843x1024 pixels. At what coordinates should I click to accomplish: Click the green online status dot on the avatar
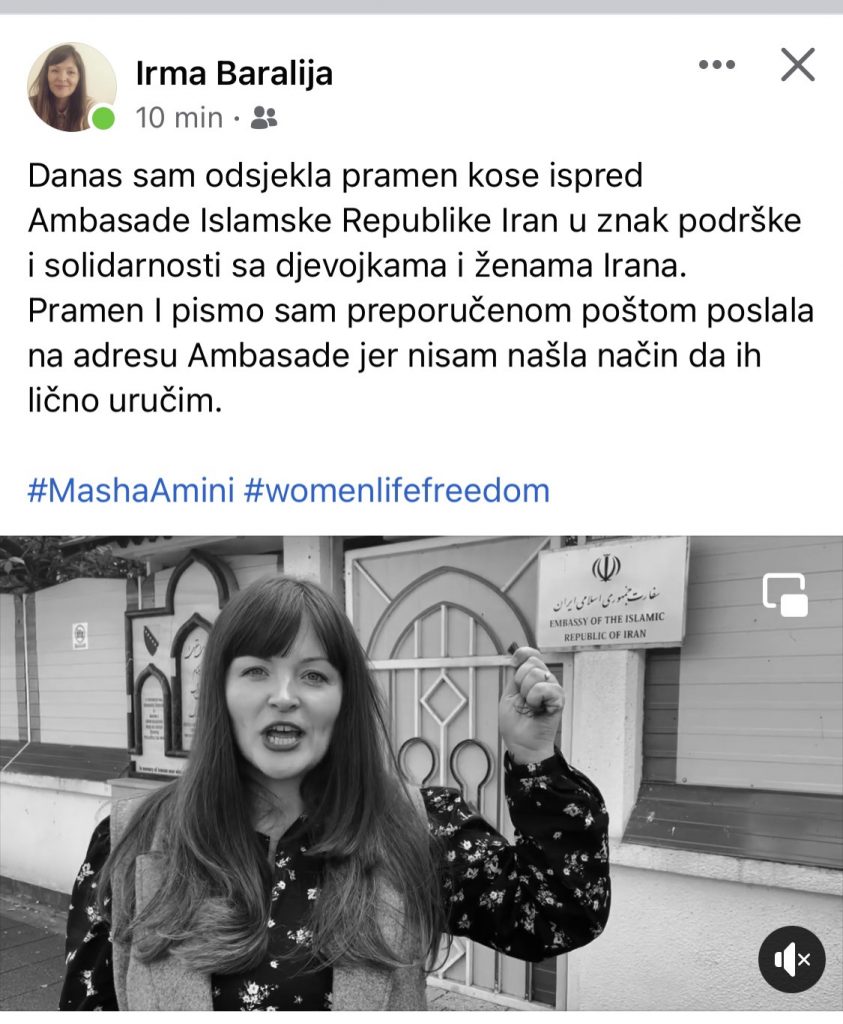pyautogui.click(x=103, y=119)
